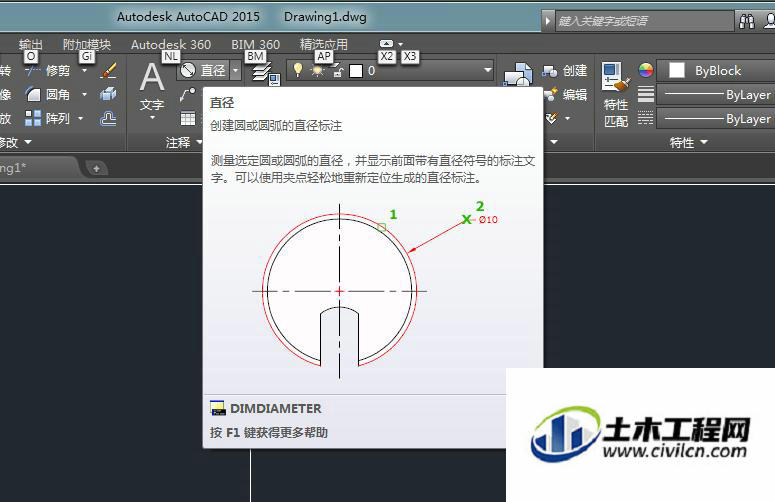Select the 修剪 (Trim) tool
Viewport: 775px width, 502px height.
[x=48, y=71]
